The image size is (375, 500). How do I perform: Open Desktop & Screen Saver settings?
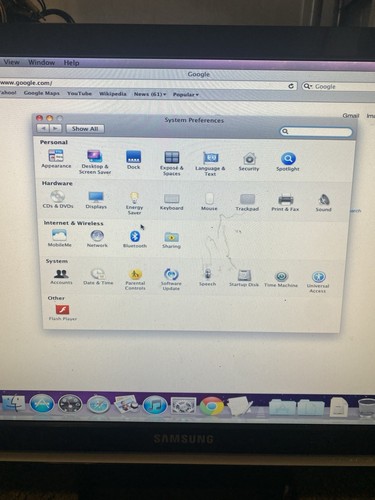click(x=95, y=162)
